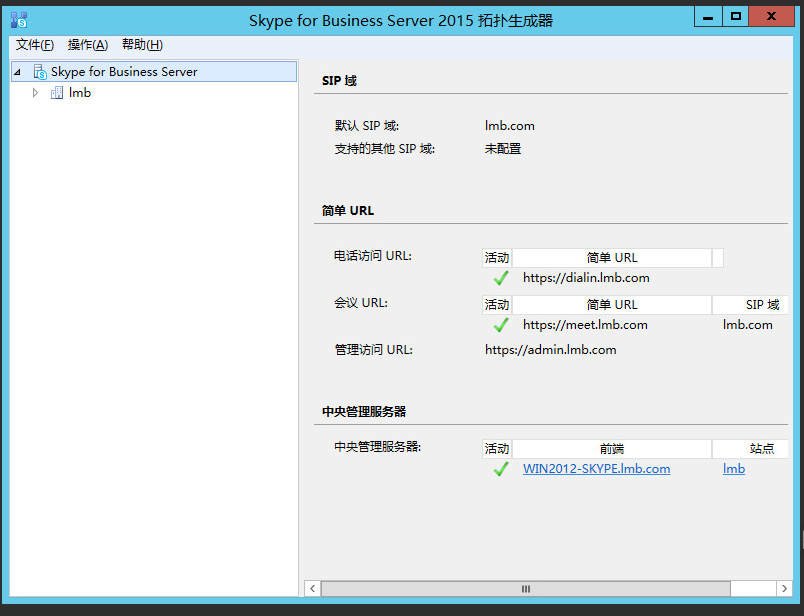Collapse the Skype for Business Server tree node
This screenshot has width=804, height=616.
click(x=17, y=72)
